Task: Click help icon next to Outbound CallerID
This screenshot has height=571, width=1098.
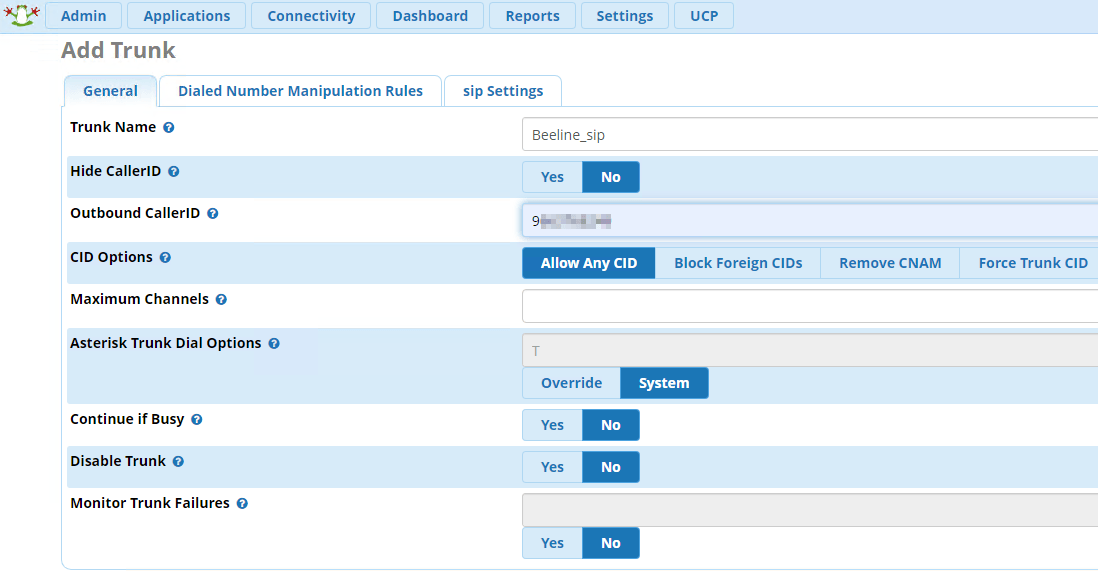Action: coord(213,214)
